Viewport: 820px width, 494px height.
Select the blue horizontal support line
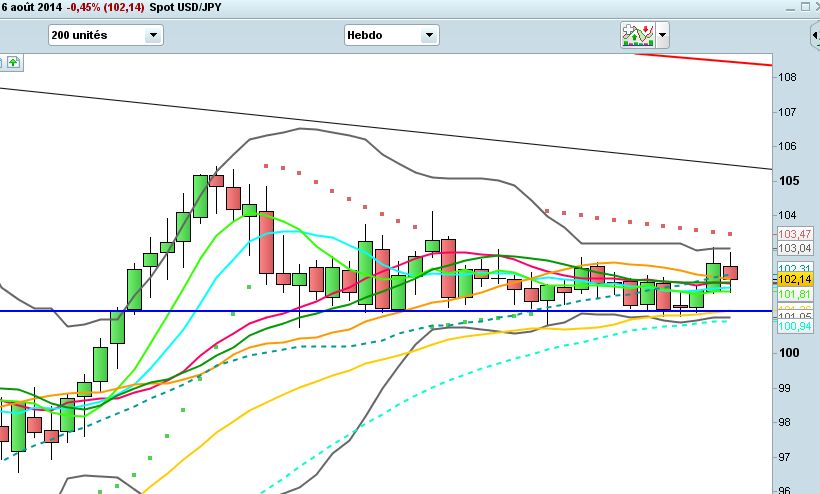click(x=386, y=311)
